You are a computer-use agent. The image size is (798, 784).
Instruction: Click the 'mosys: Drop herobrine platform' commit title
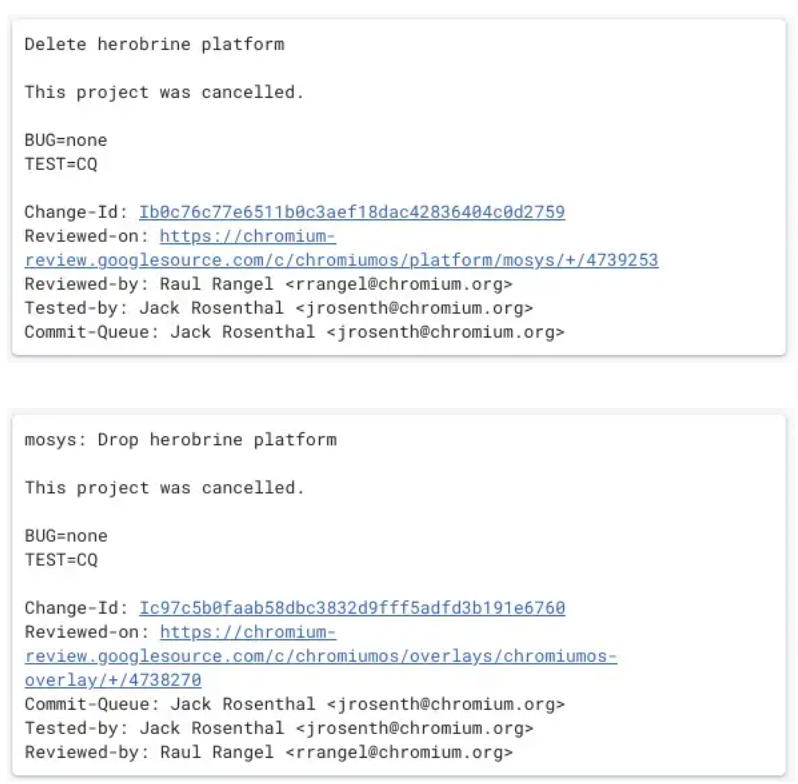coord(181,440)
